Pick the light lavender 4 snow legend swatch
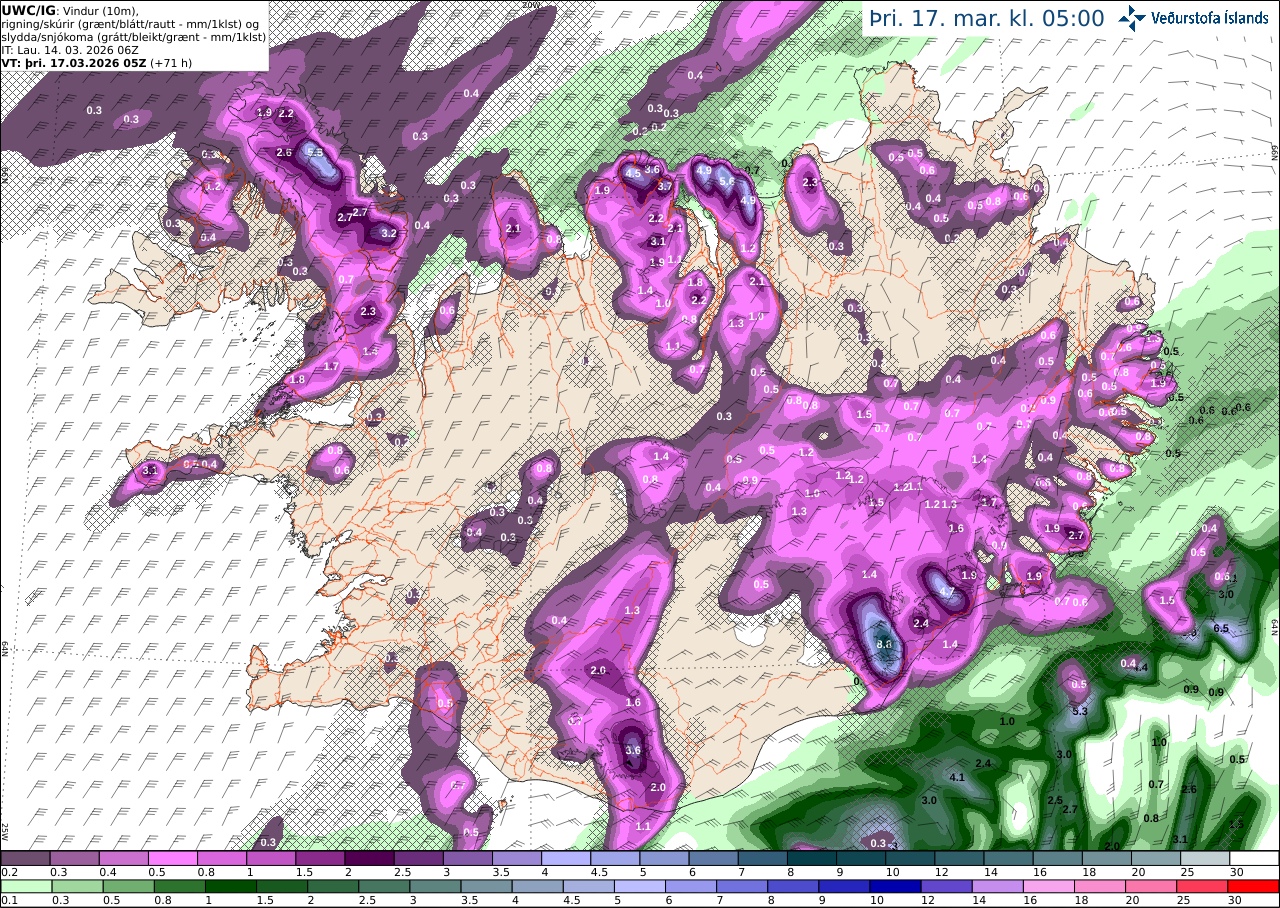The width and height of the screenshot is (1280, 908). 566,858
